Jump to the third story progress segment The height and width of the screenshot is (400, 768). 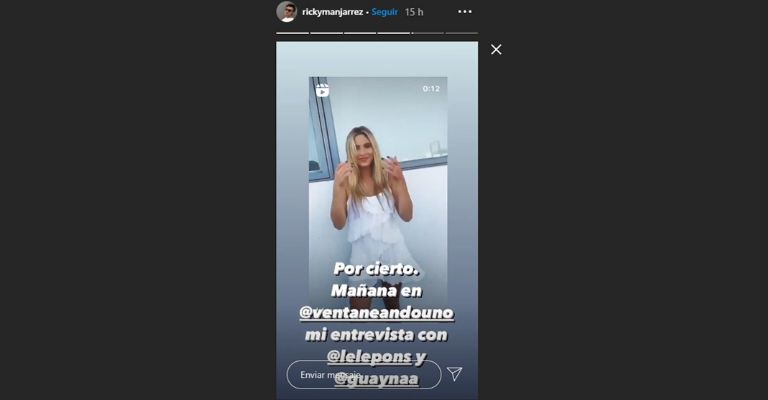[x=360, y=33]
